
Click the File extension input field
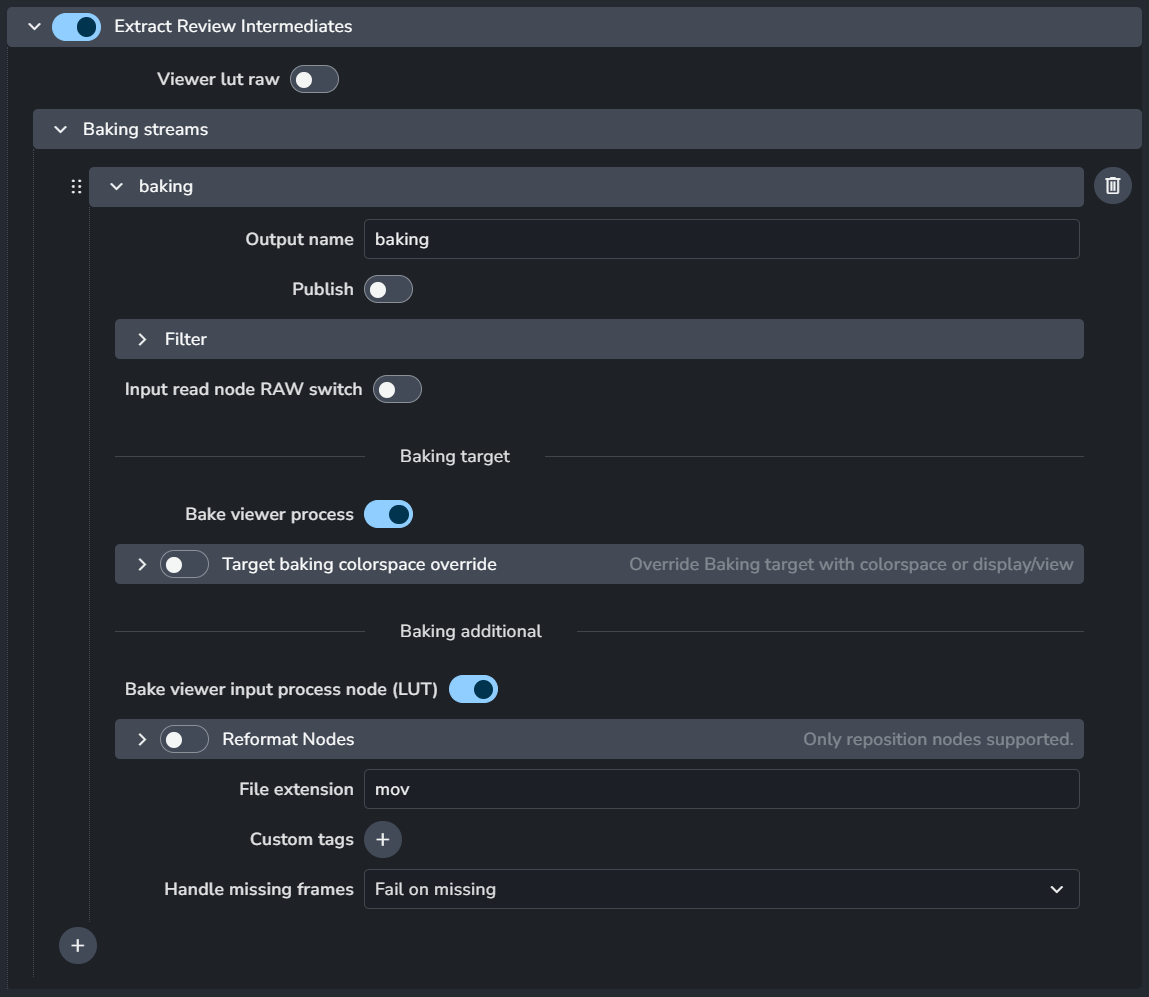pyautogui.click(x=721, y=789)
